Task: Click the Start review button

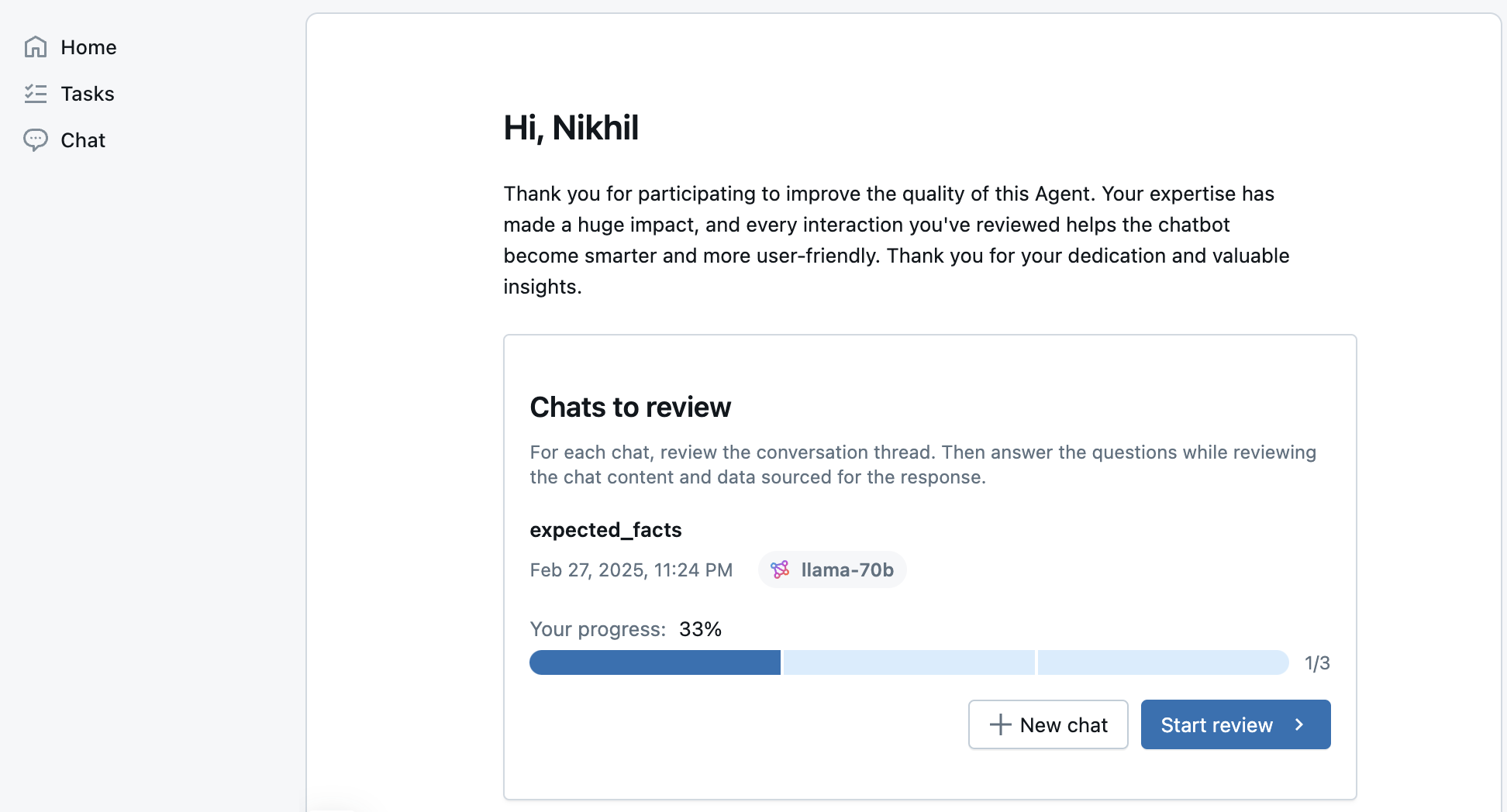Action: click(1217, 724)
